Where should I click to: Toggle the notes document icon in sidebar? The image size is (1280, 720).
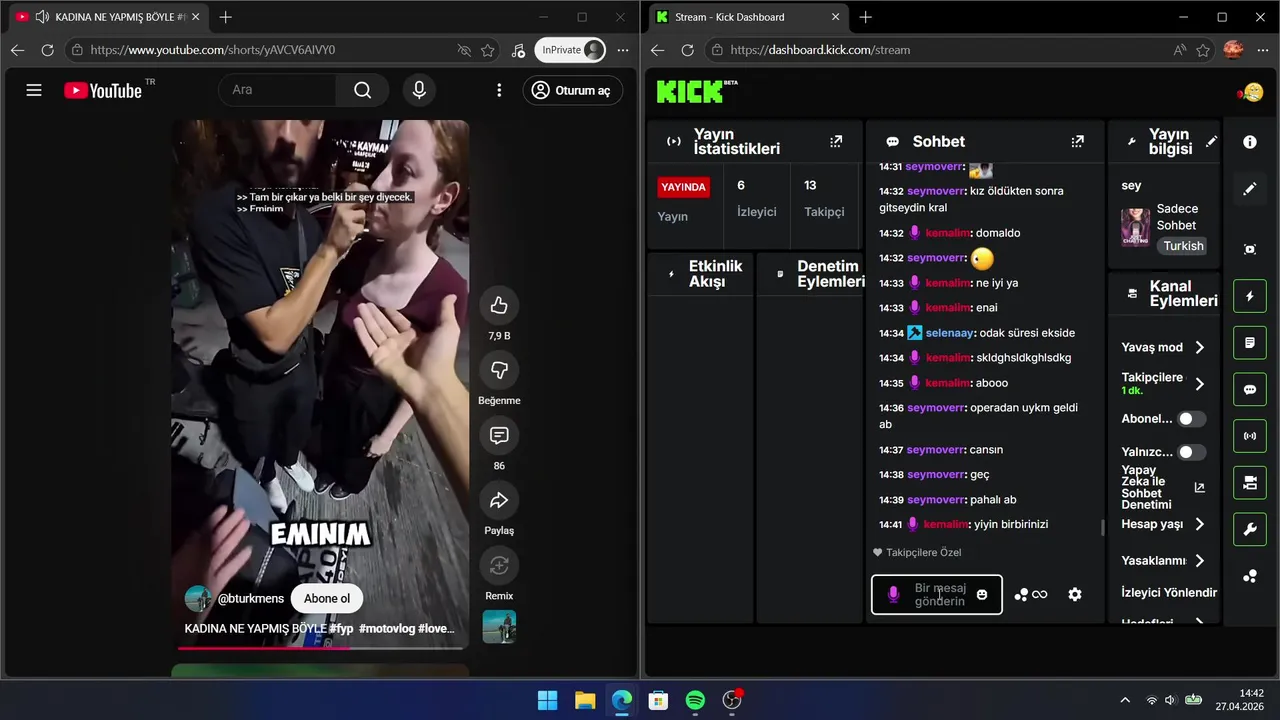point(1250,343)
